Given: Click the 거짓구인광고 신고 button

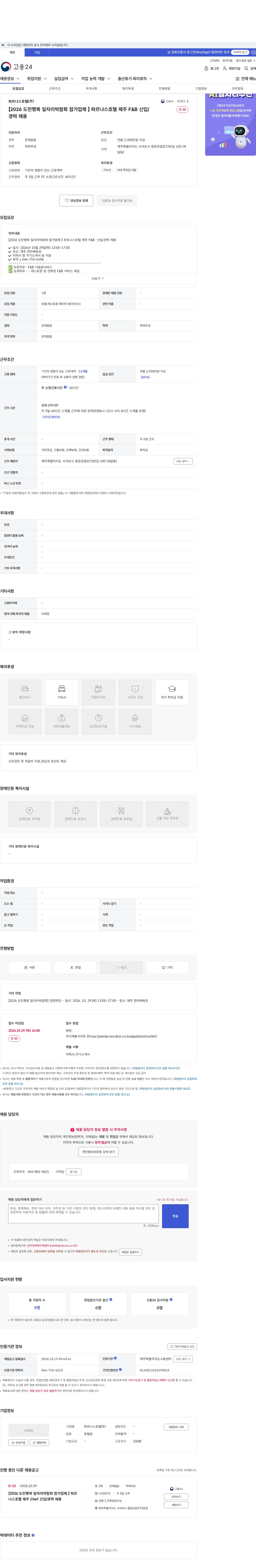Looking at the screenshot, I should (182, 1346).
